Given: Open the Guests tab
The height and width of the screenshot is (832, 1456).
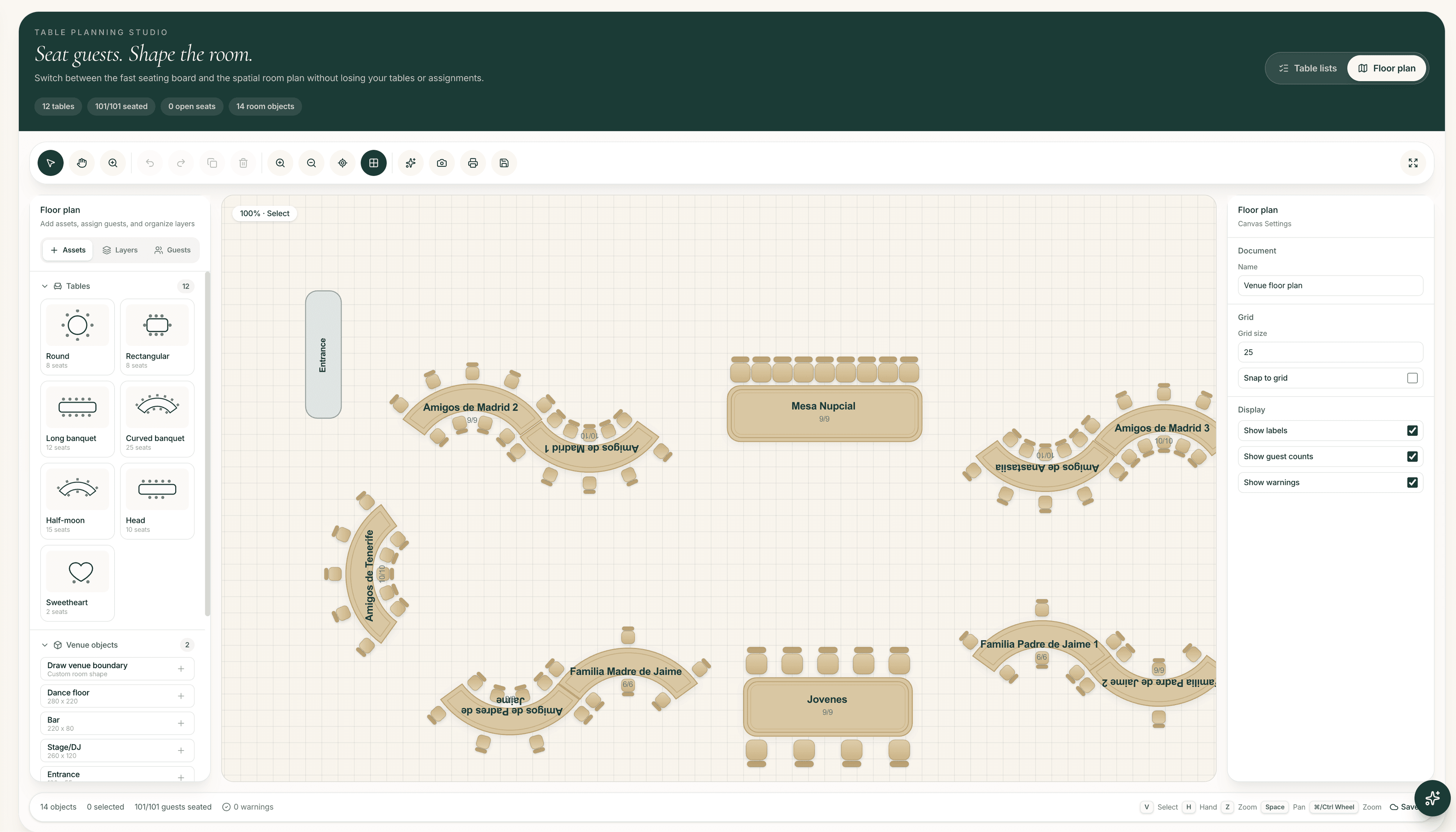Looking at the screenshot, I should (173, 250).
